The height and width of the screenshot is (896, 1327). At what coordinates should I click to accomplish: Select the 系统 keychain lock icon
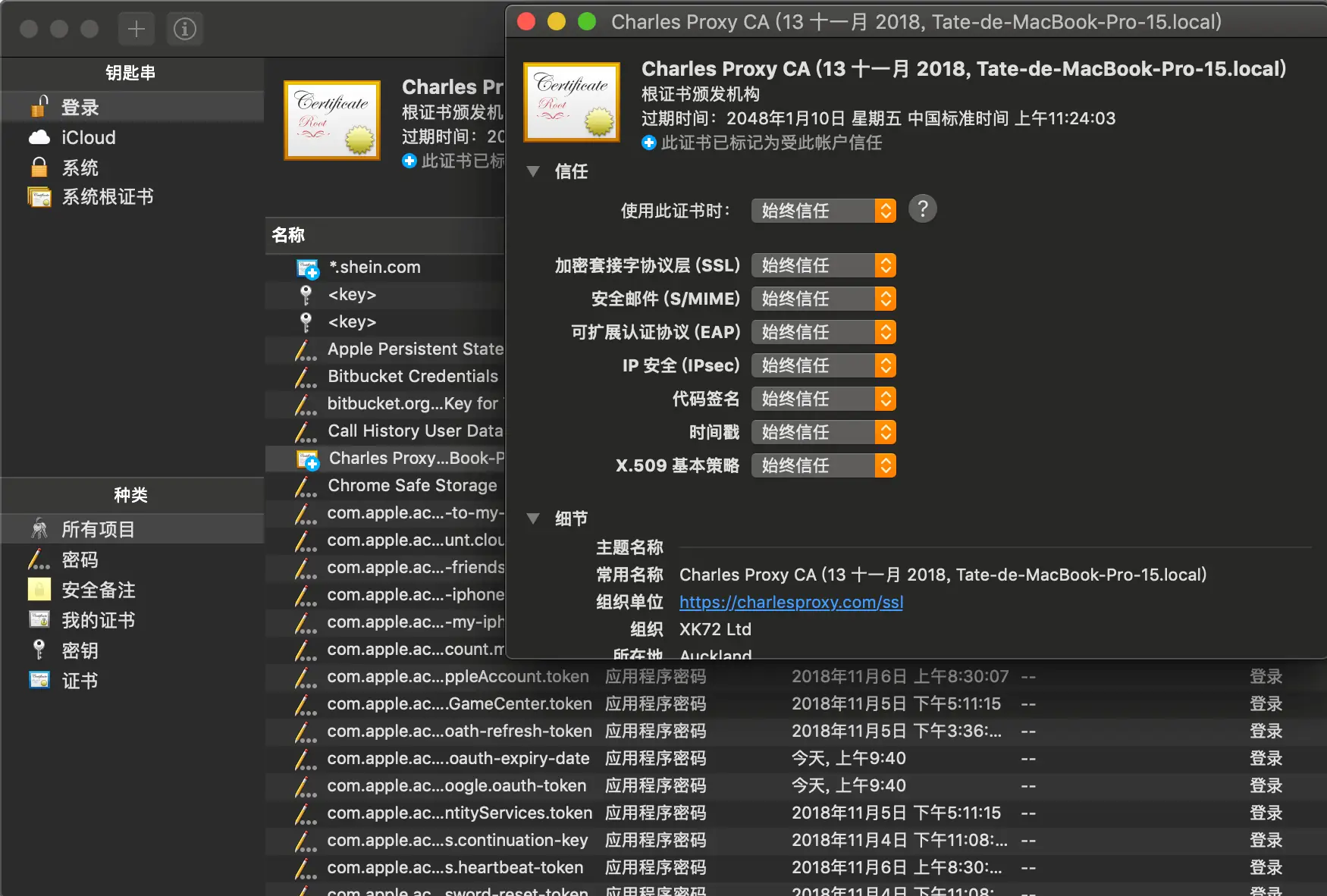click(x=39, y=167)
